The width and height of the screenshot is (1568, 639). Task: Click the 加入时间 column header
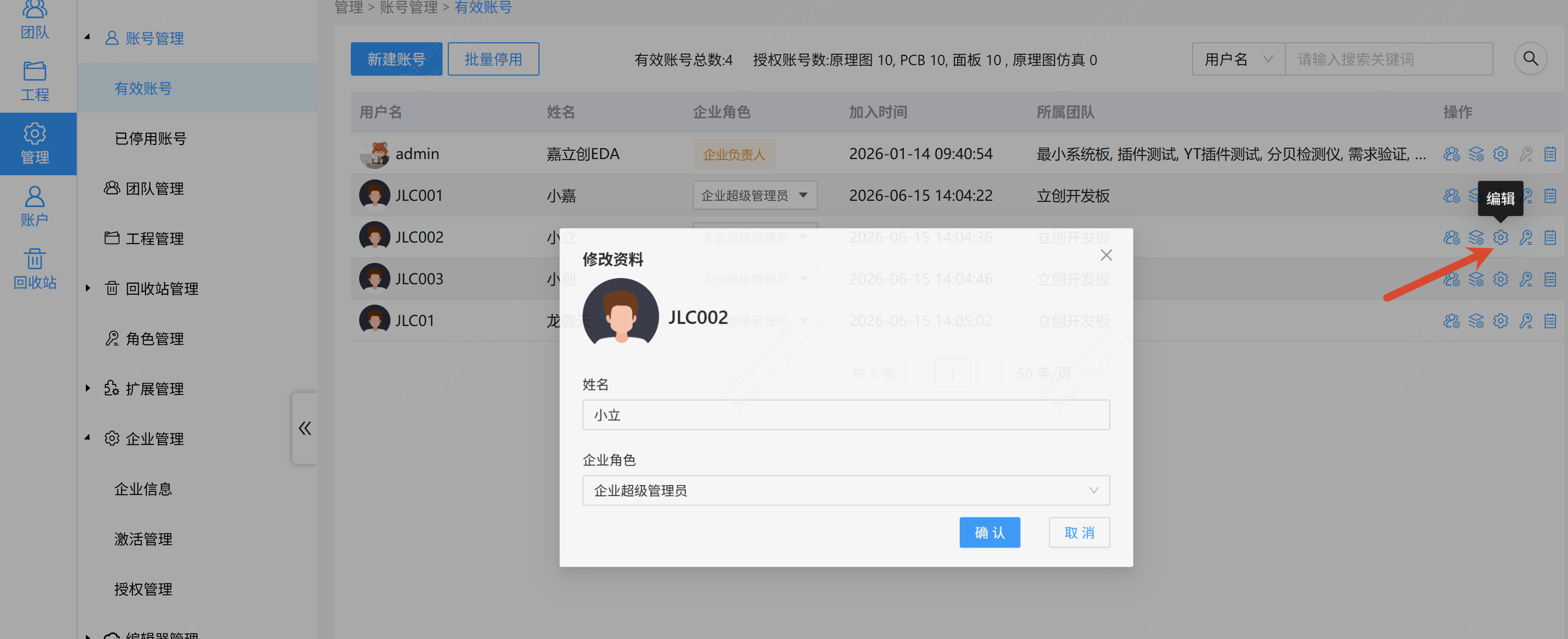click(878, 112)
